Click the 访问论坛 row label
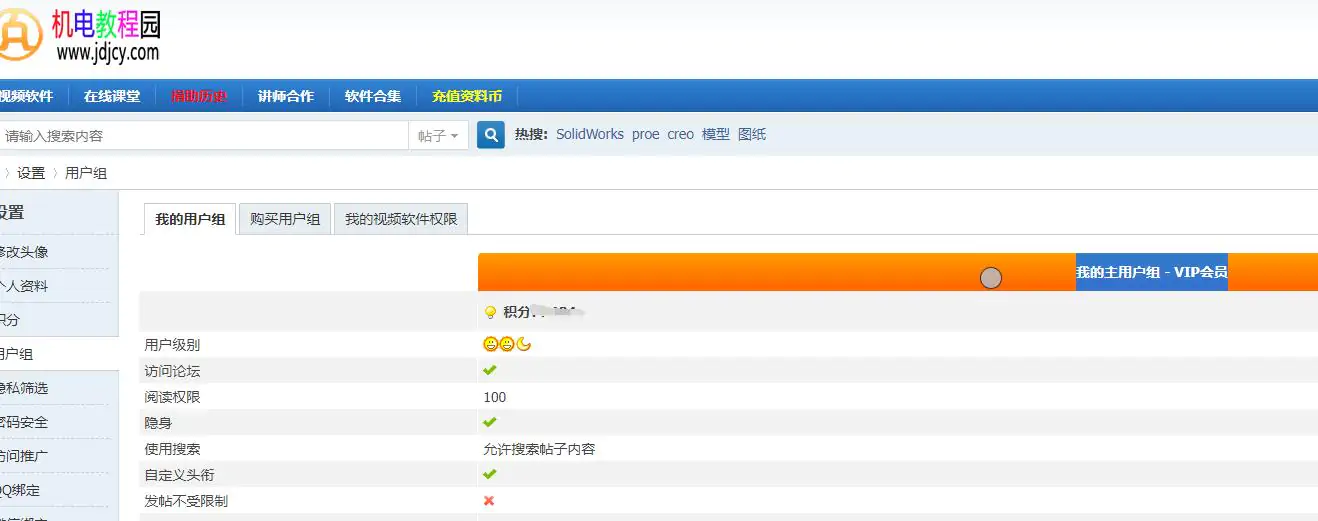The width and height of the screenshot is (1318, 521). (172, 371)
